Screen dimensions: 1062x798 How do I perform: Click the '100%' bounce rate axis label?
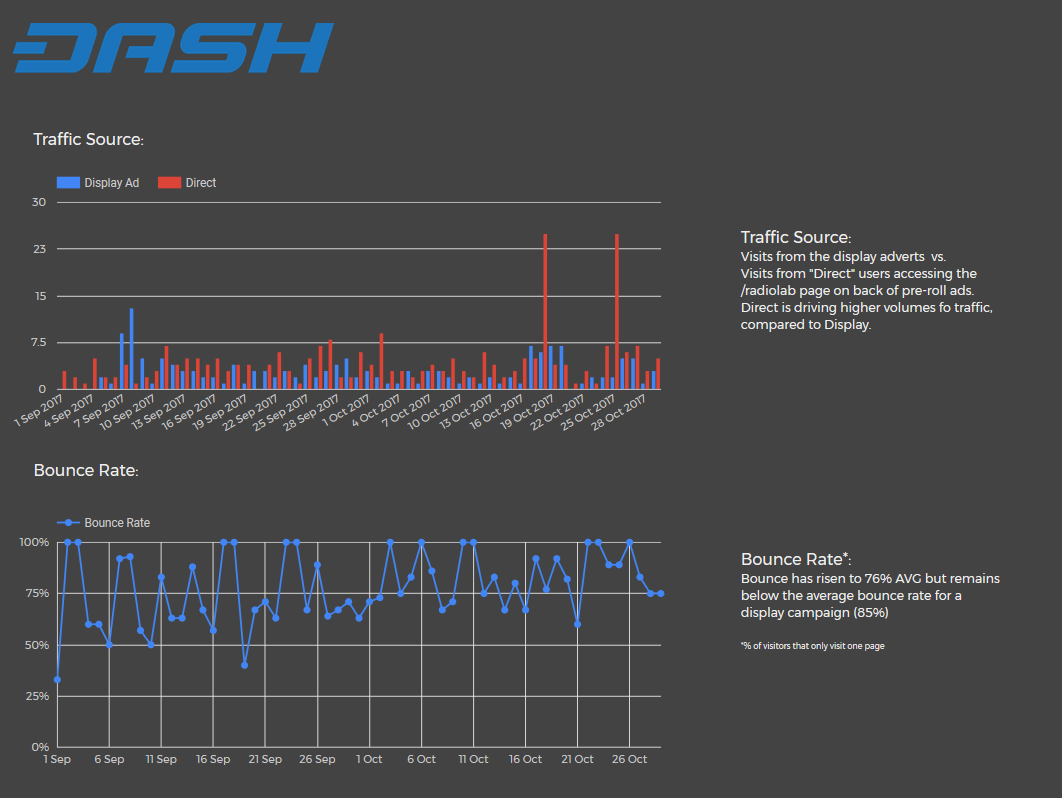[x=34, y=543]
